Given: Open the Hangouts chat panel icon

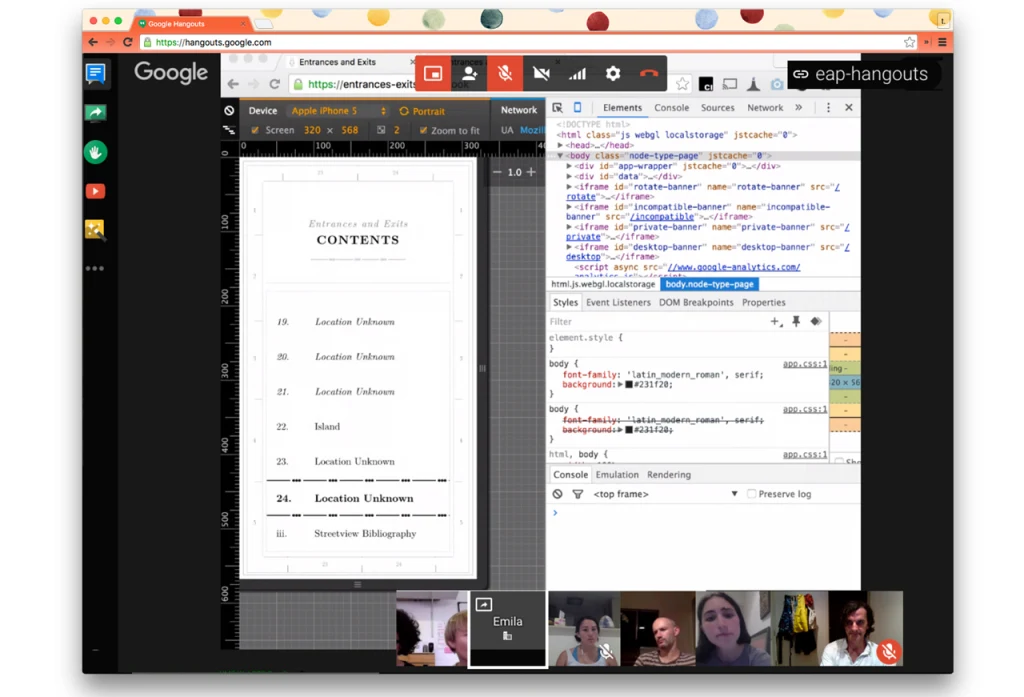Looking at the screenshot, I should pyautogui.click(x=95, y=74).
